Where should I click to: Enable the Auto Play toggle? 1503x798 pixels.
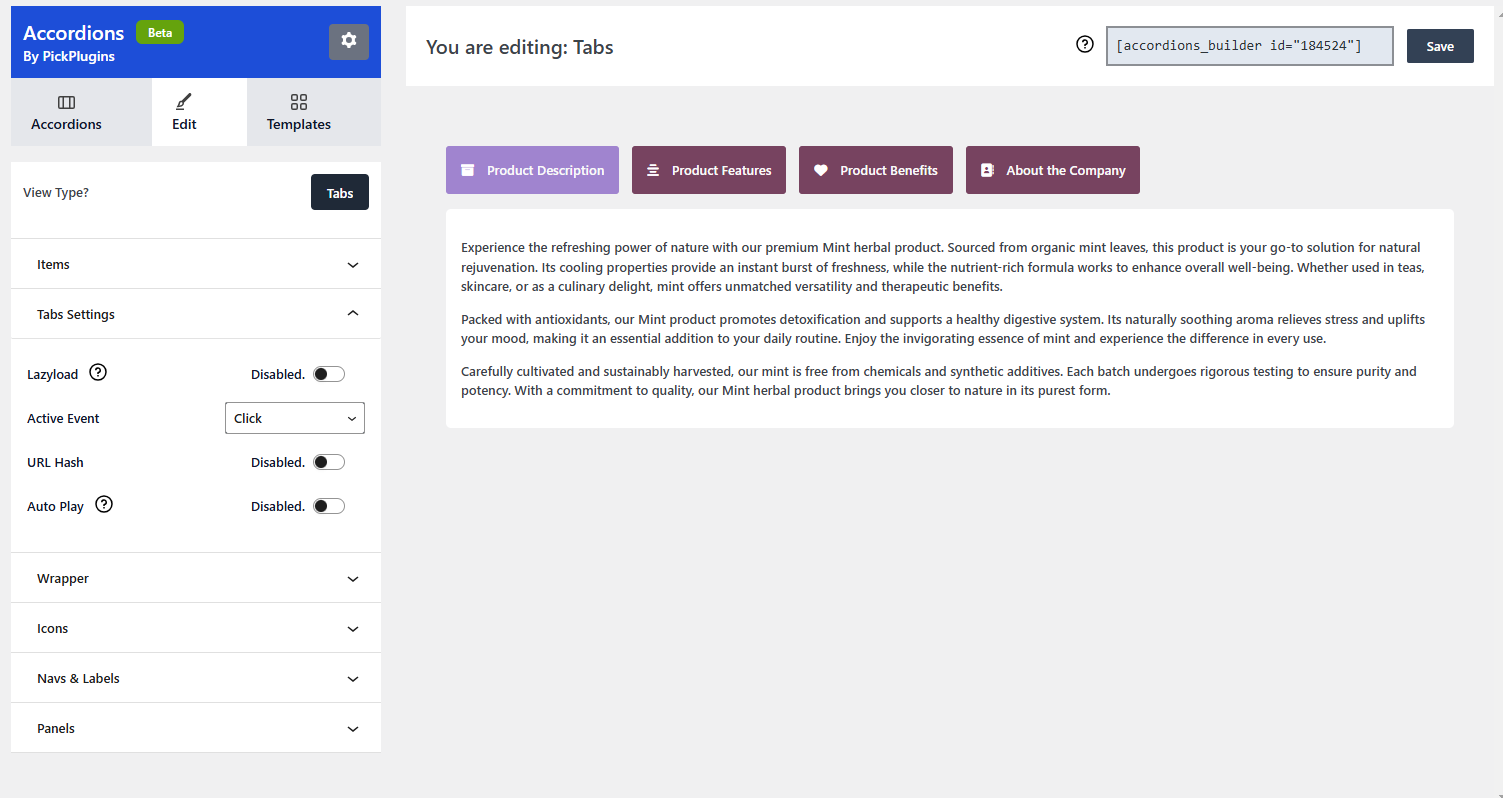[328, 506]
